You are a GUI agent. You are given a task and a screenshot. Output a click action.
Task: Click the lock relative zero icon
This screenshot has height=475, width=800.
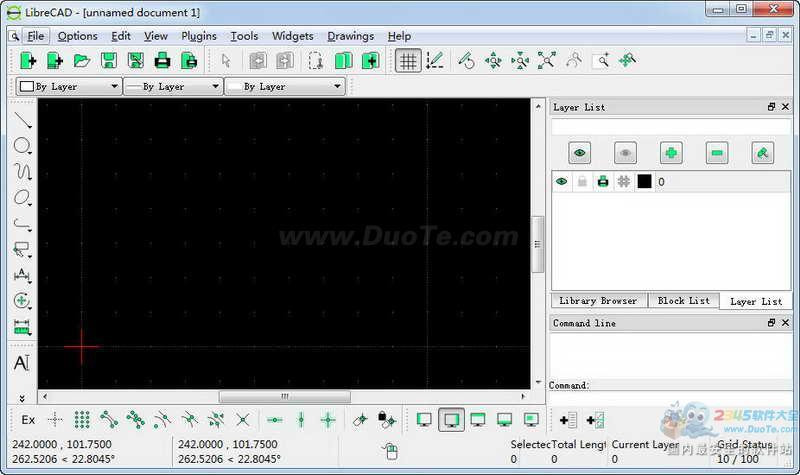(x=386, y=420)
